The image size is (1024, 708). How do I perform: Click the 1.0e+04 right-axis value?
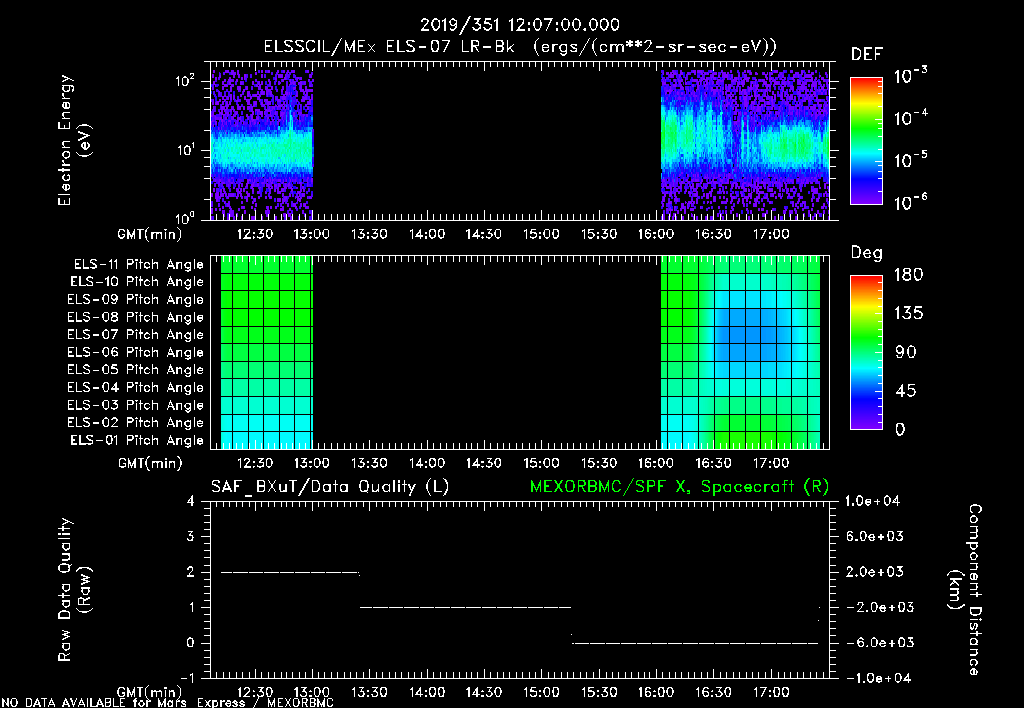tap(872, 501)
